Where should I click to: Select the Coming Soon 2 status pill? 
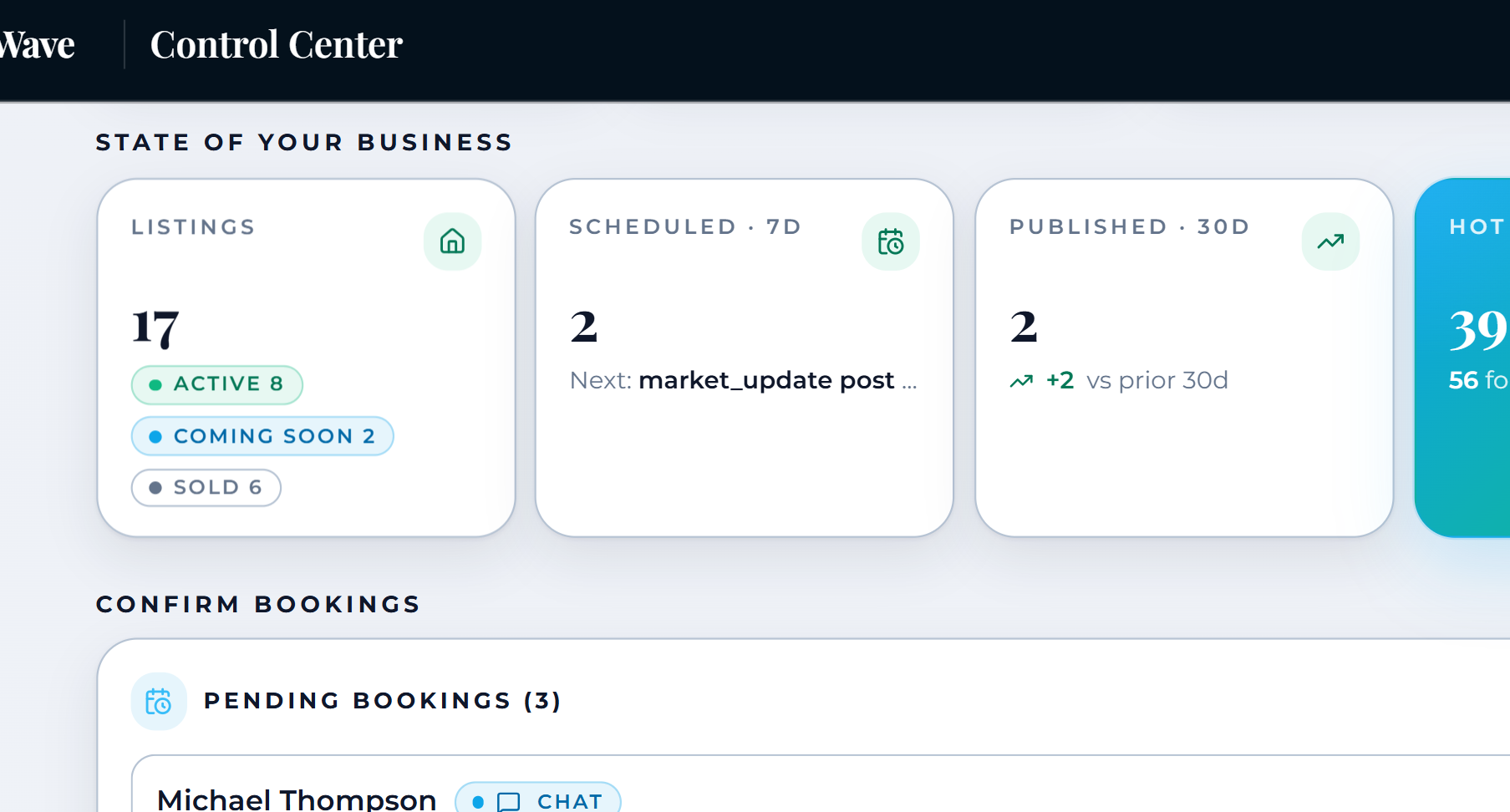coord(262,436)
